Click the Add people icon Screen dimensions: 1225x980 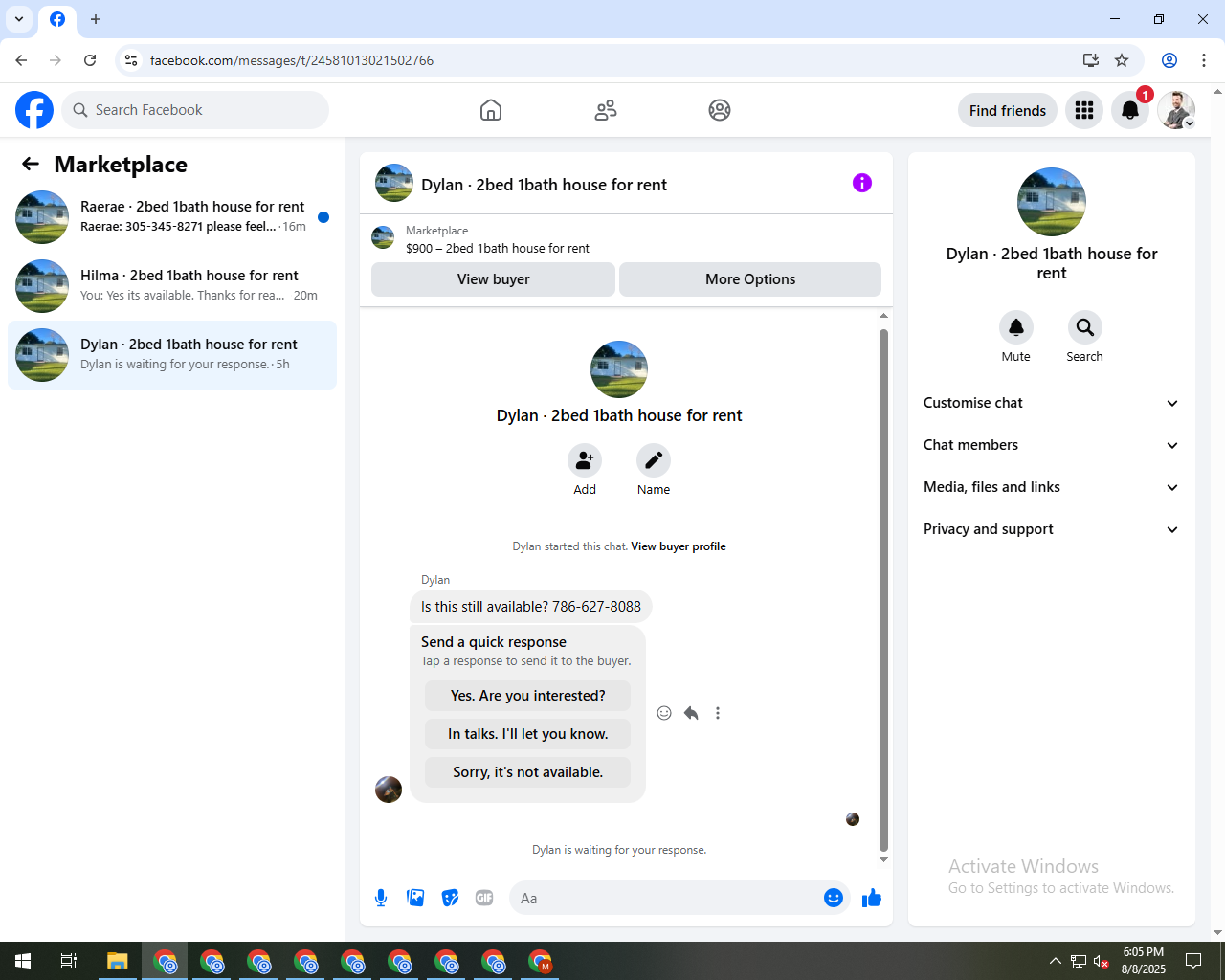point(585,461)
